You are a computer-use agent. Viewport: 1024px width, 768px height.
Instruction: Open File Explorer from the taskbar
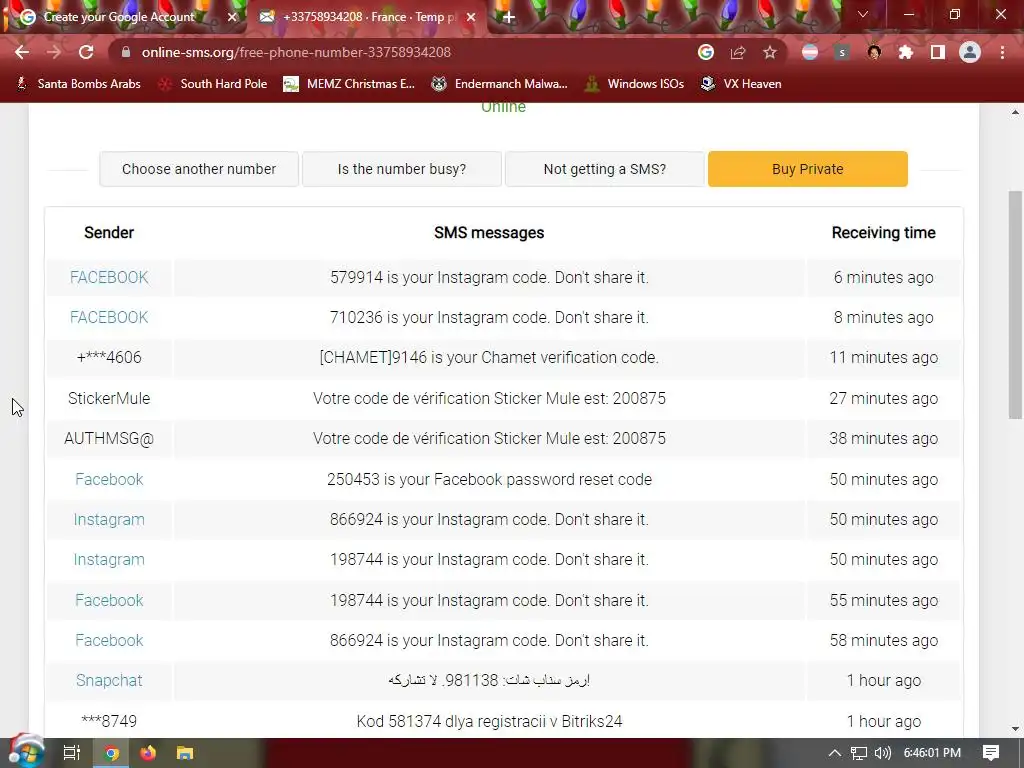pos(185,753)
